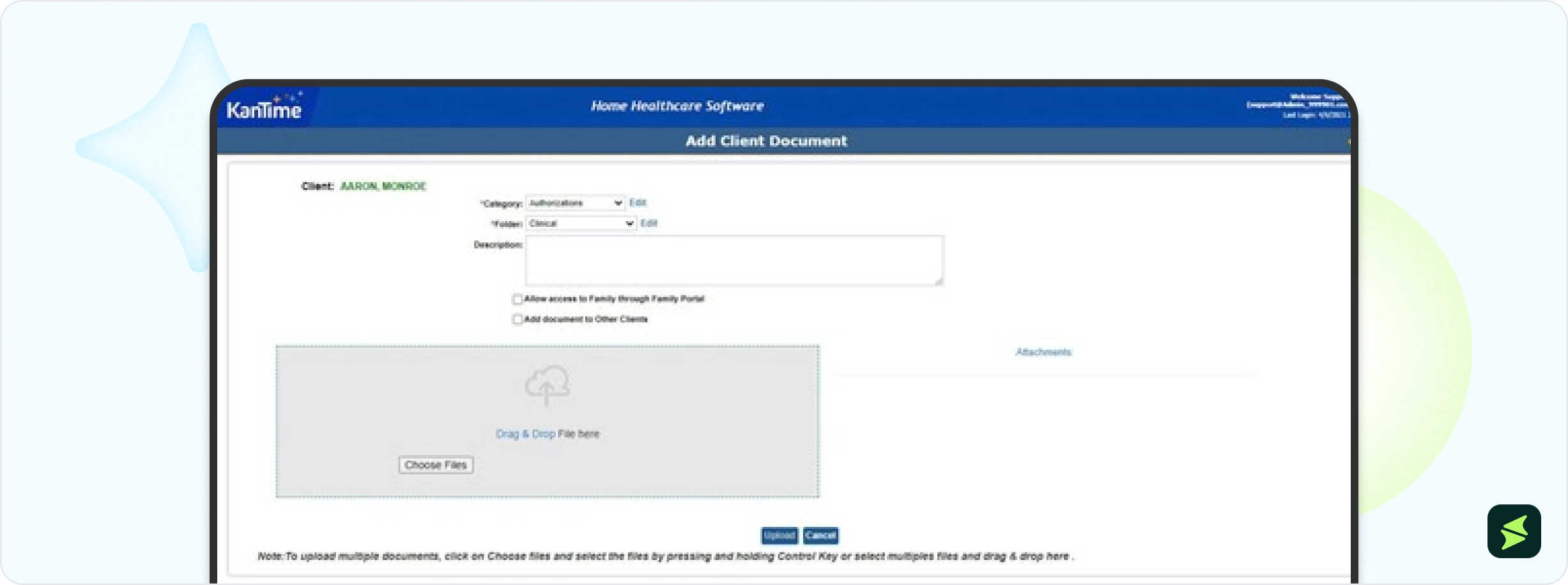Screen dimensions: 1568x585
Task: Click the Choose Files button
Action: tap(436, 465)
